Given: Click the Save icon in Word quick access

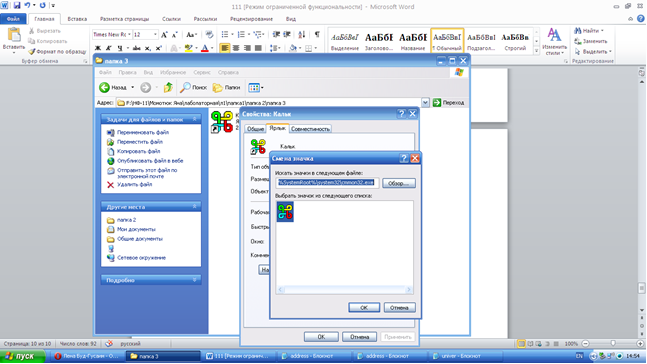Looking at the screenshot, I should [x=17, y=6].
